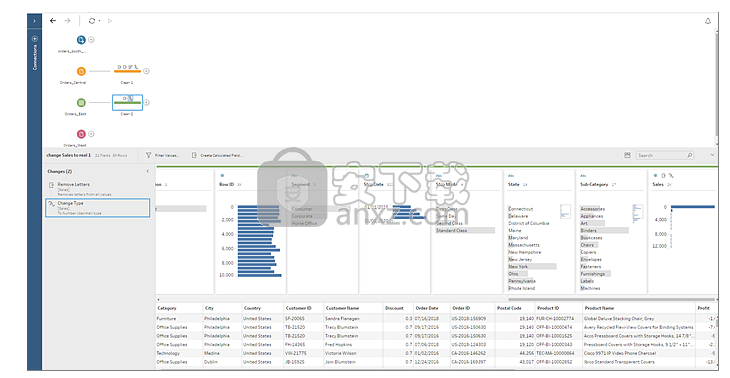Click the search magnifier icon

(x=689, y=155)
